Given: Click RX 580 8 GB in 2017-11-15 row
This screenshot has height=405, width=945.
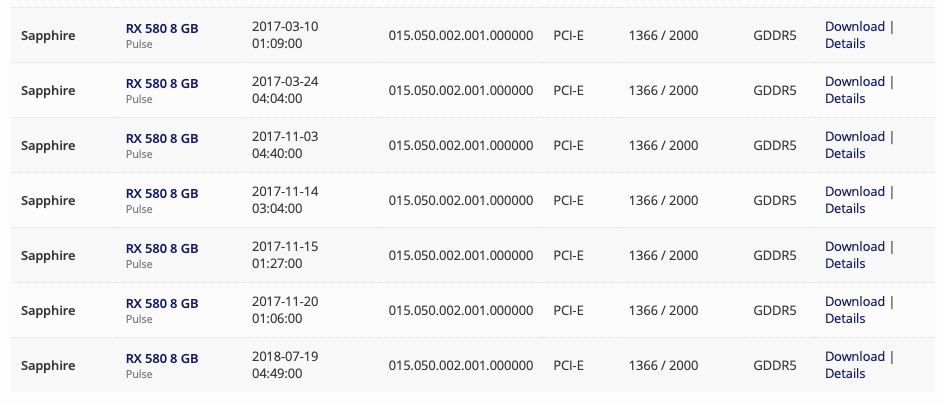Looking at the screenshot, I should (x=161, y=248).
